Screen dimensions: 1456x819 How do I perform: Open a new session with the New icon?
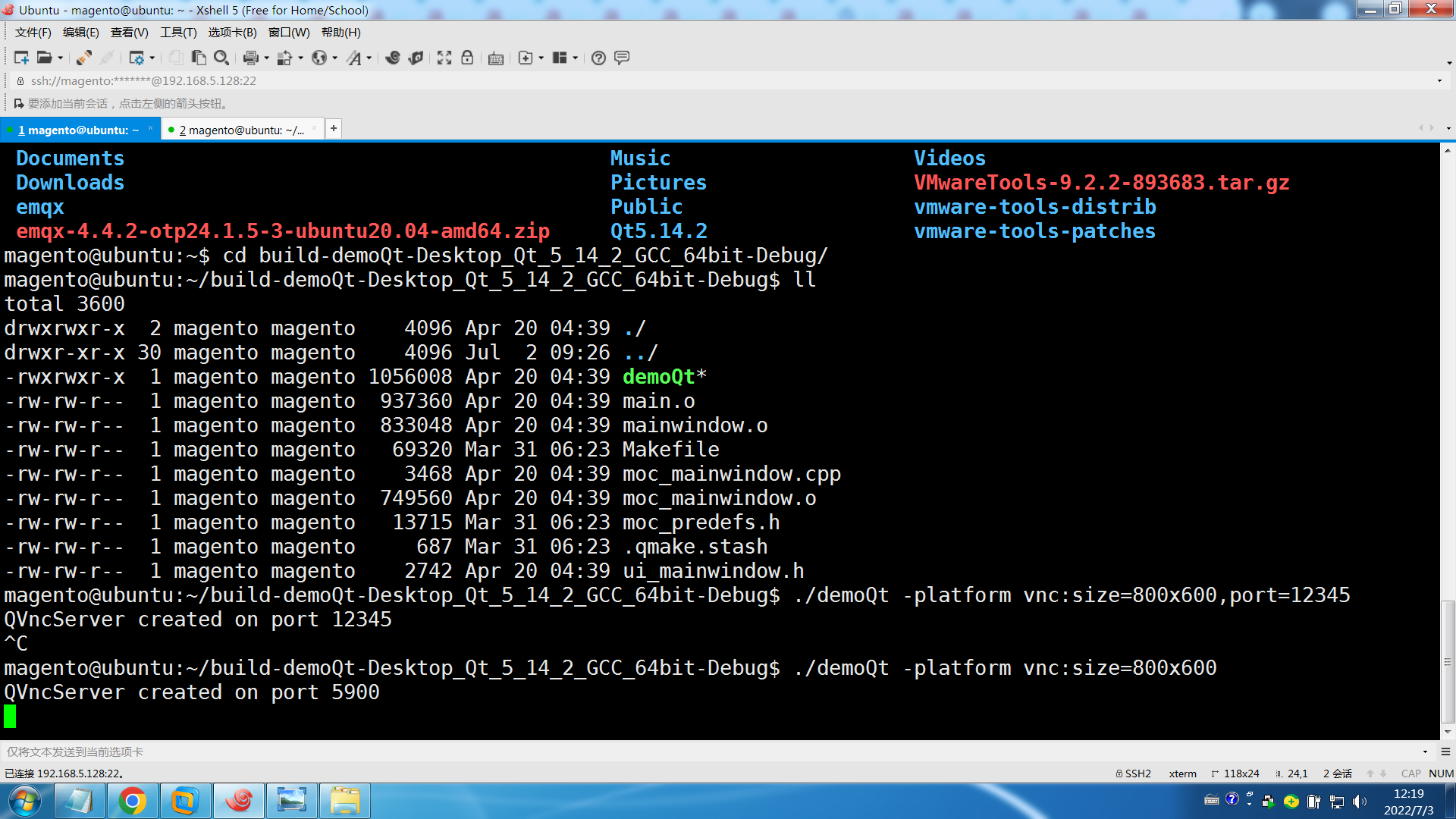click(x=21, y=58)
